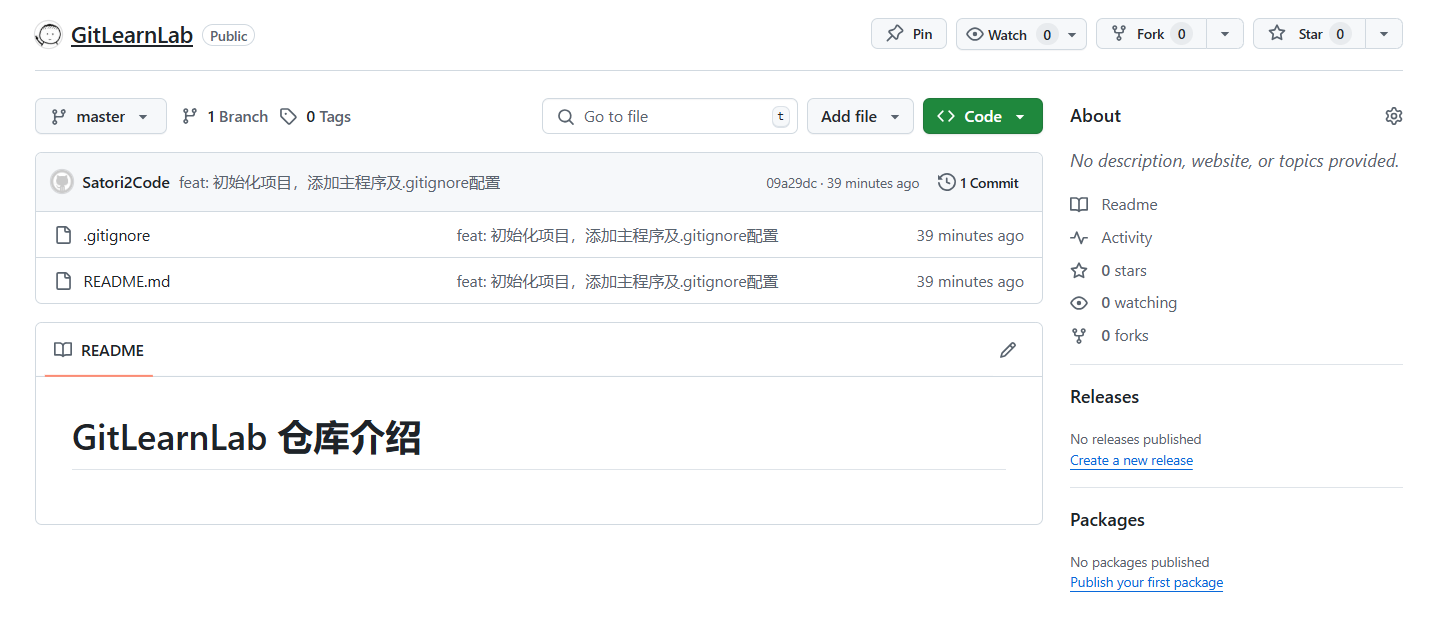Image resolution: width=1431 pixels, height=630 pixels.
Task: Open the latest commit message in header row
Action: tap(340, 183)
